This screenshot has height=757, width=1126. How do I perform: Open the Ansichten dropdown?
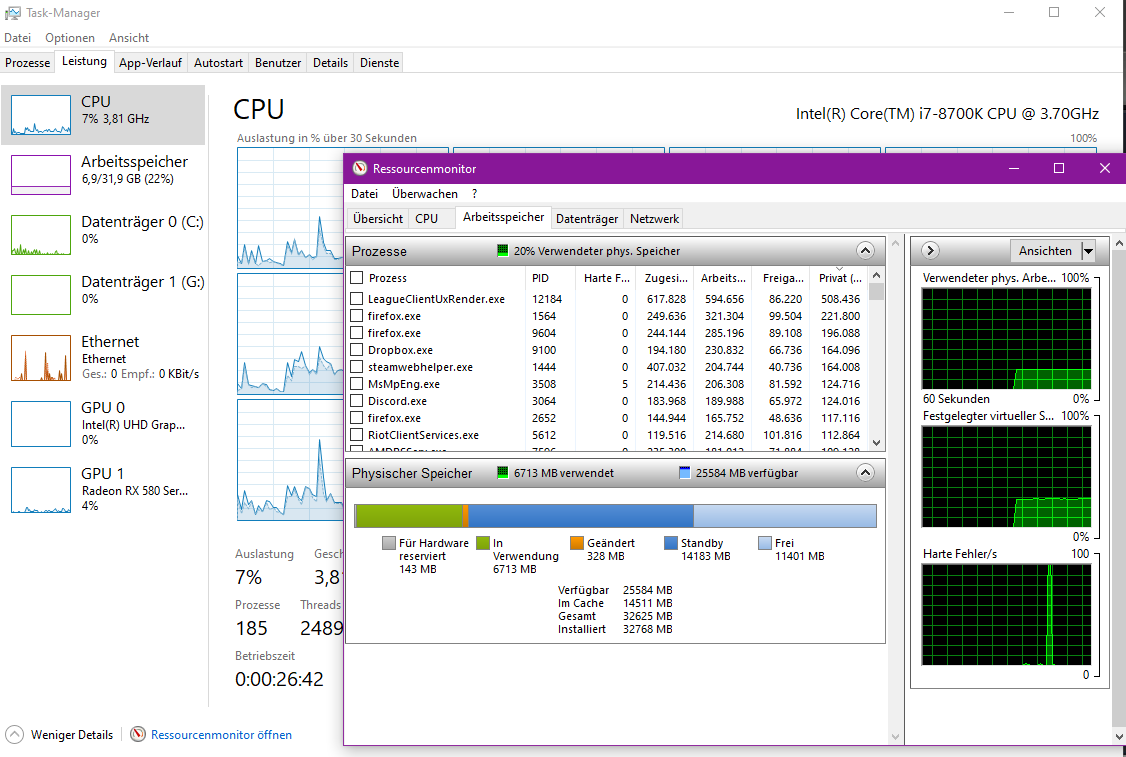[1053, 251]
